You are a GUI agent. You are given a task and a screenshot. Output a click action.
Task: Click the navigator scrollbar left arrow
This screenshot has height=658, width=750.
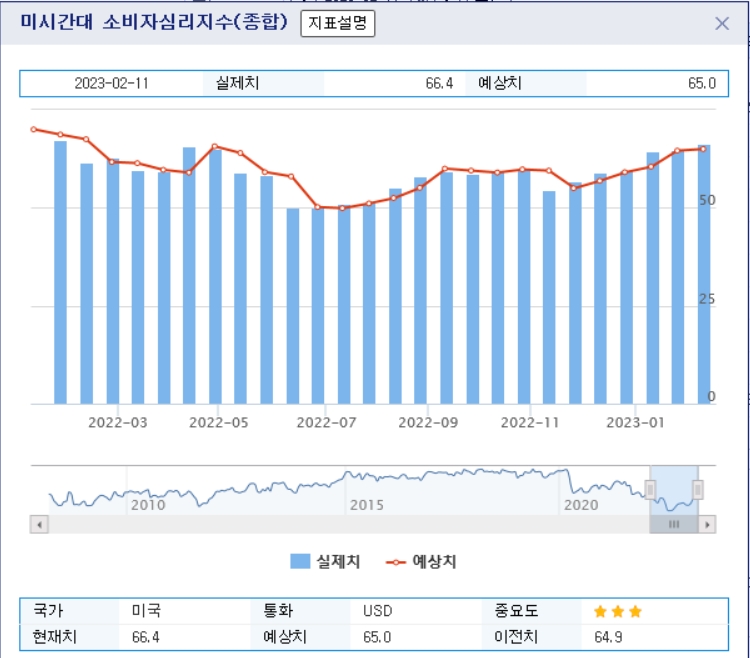click(x=39, y=525)
